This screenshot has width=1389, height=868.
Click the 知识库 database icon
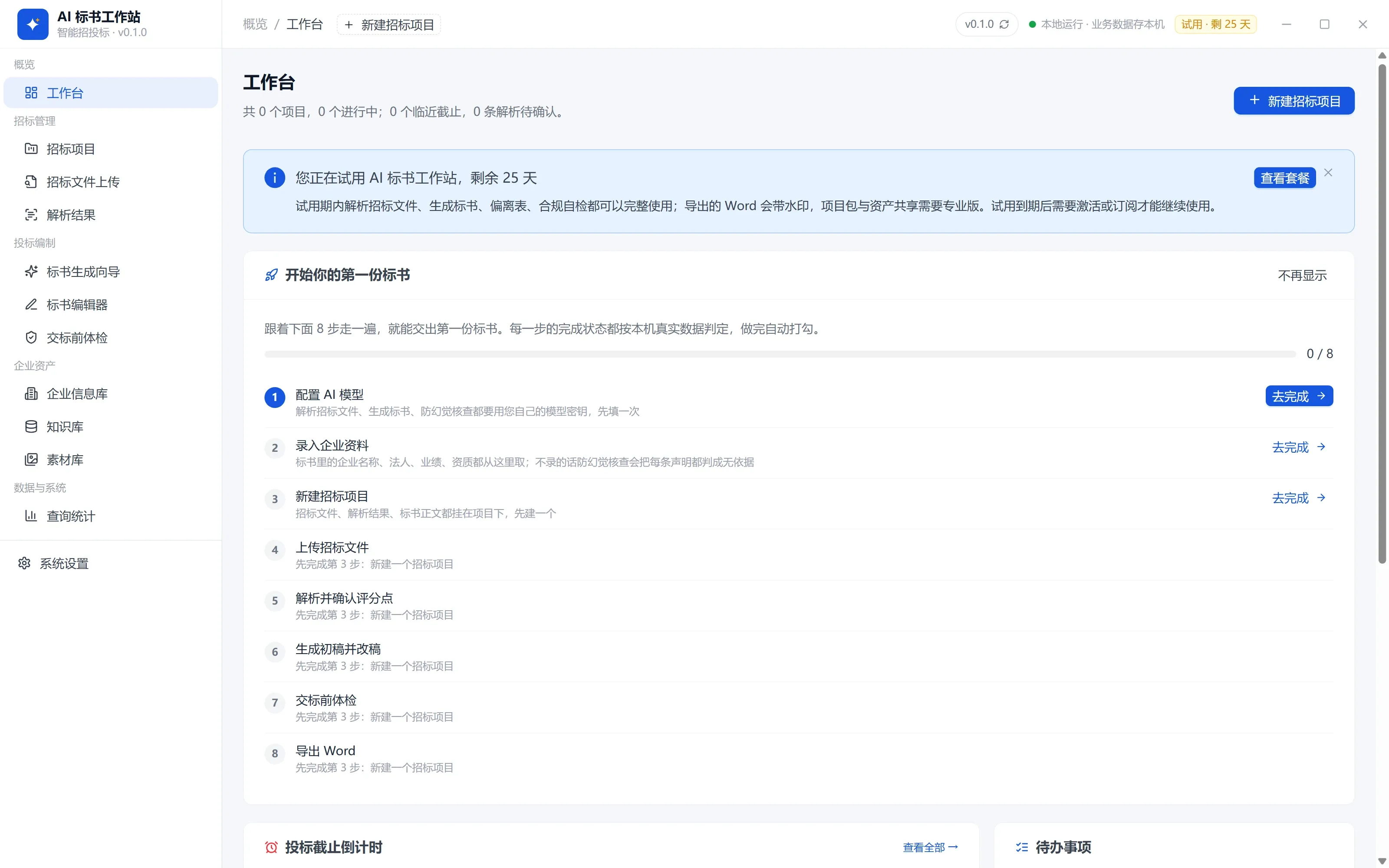coord(31,427)
